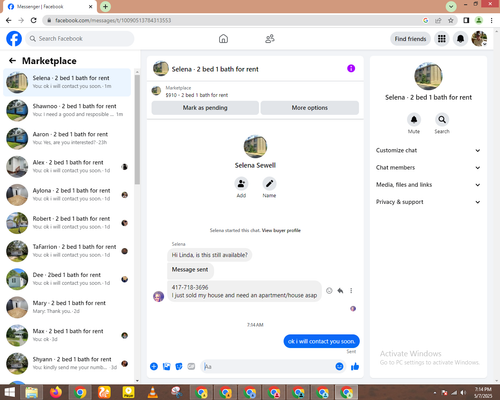The width and height of the screenshot is (500, 400).
Task: Open the account profile picture menu
Action: (479, 39)
